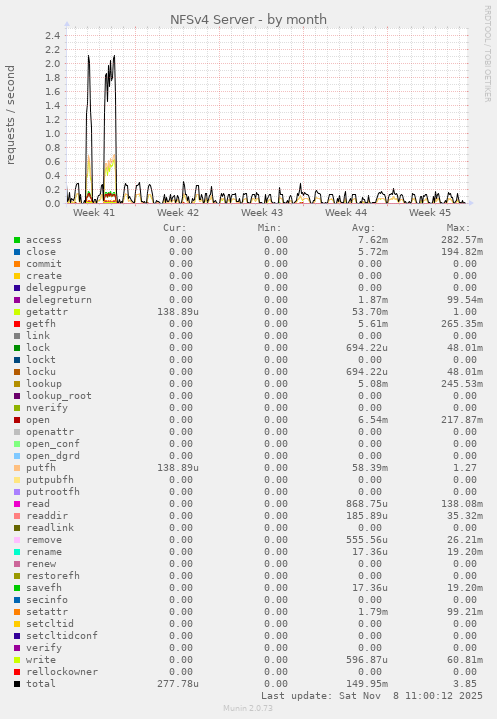
Task: Select the Avg: column header
Action: pos(364,228)
